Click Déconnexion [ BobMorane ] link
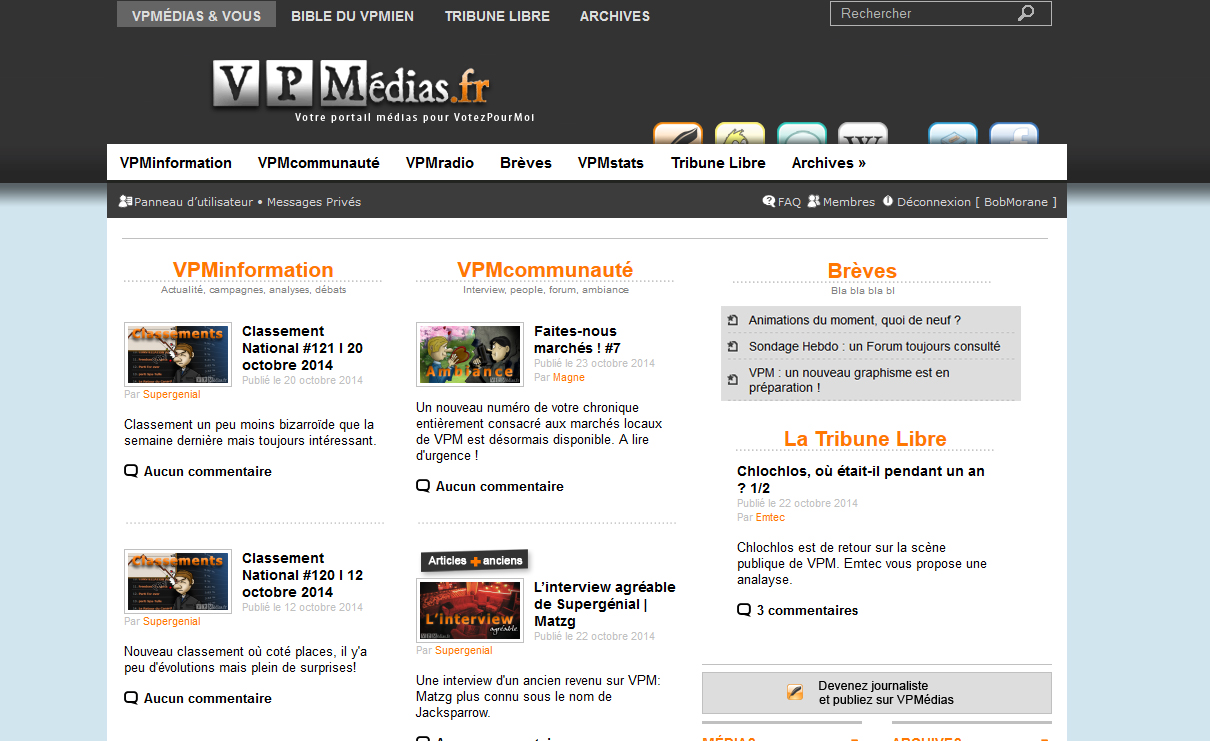 pos(976,202)
